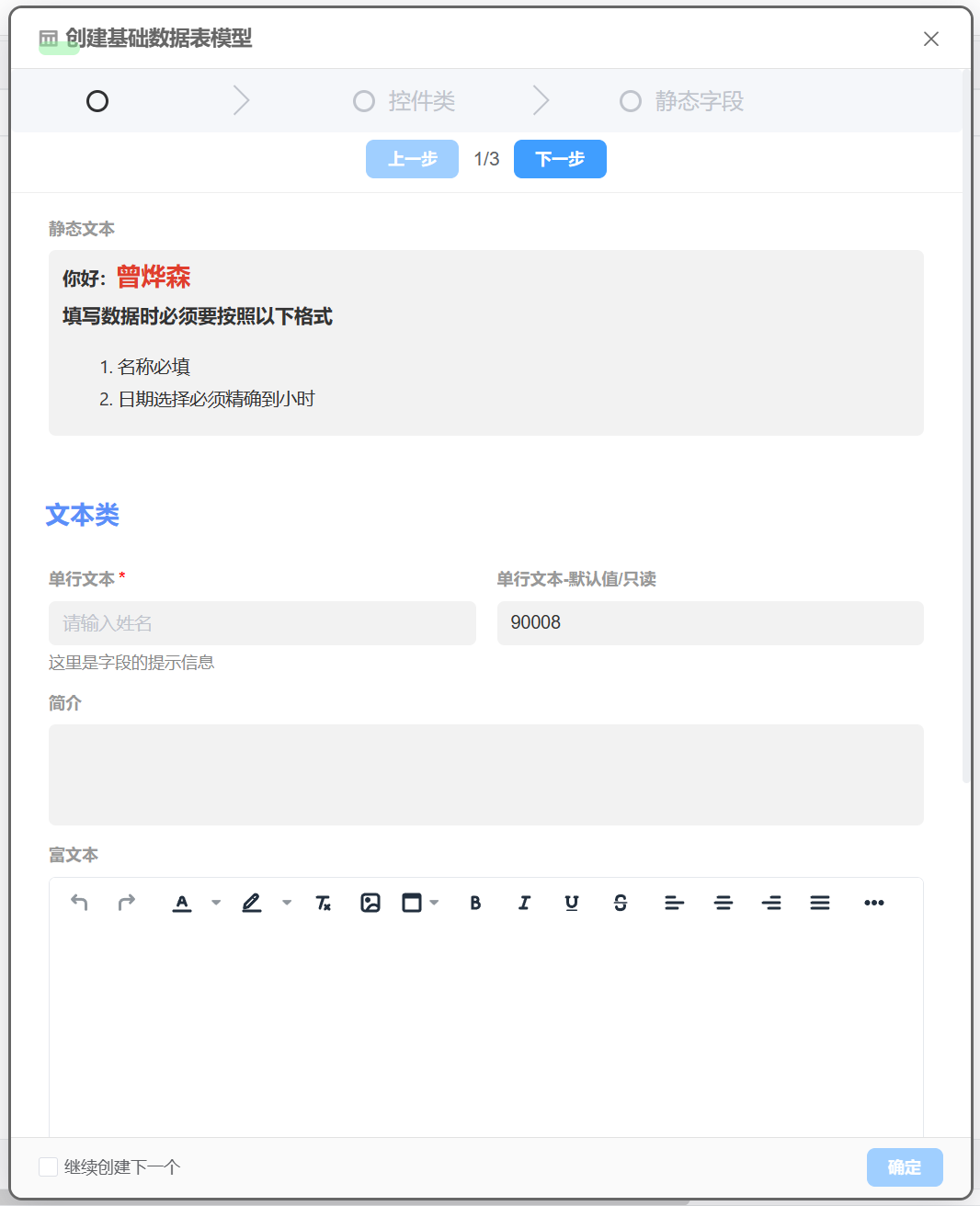This screenshot has width=980, height=1206.
Task: Open the highlight color dropdown arrow
Action: (287, 903)
